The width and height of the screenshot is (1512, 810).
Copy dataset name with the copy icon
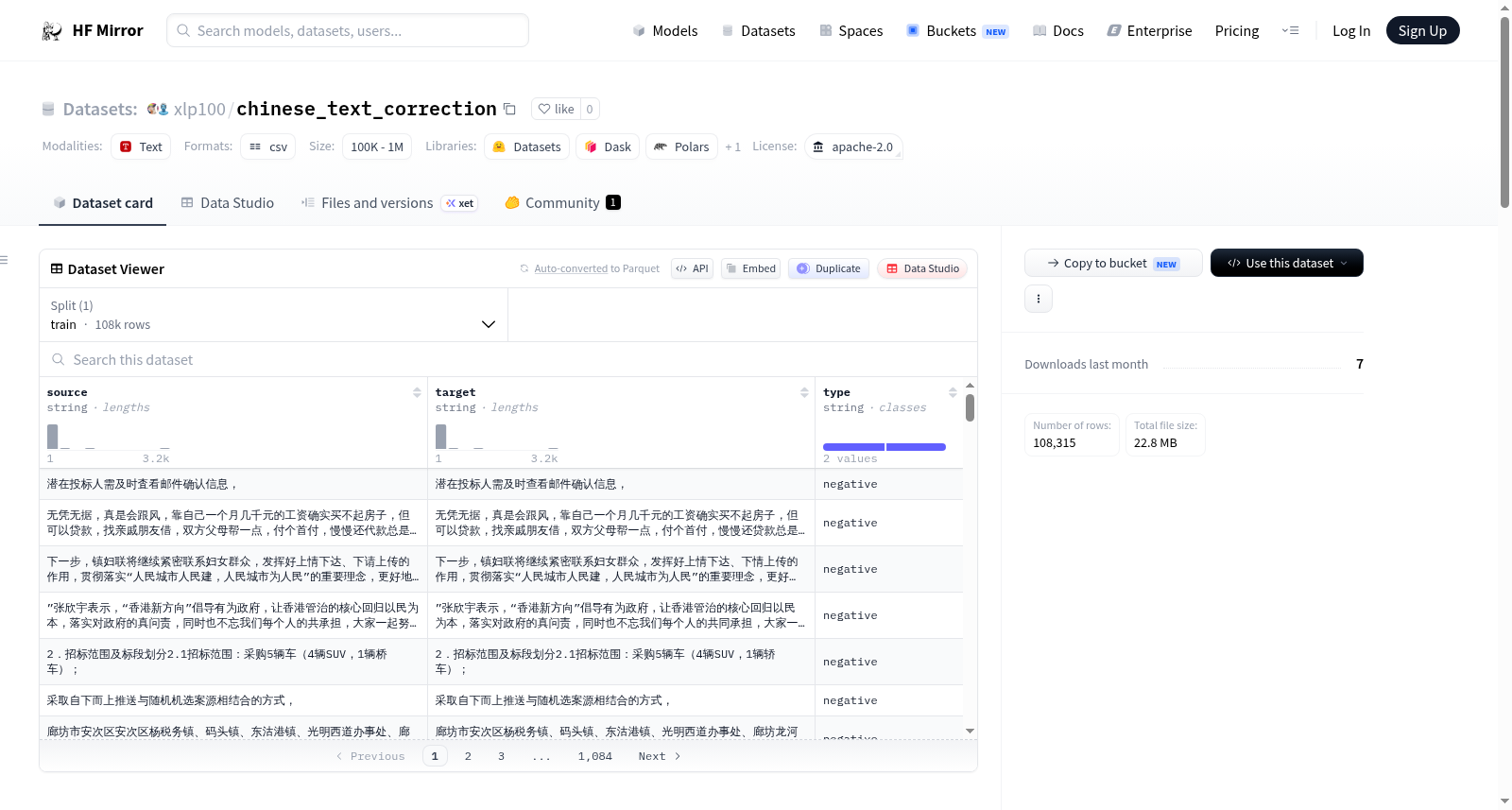click(509, 109)
